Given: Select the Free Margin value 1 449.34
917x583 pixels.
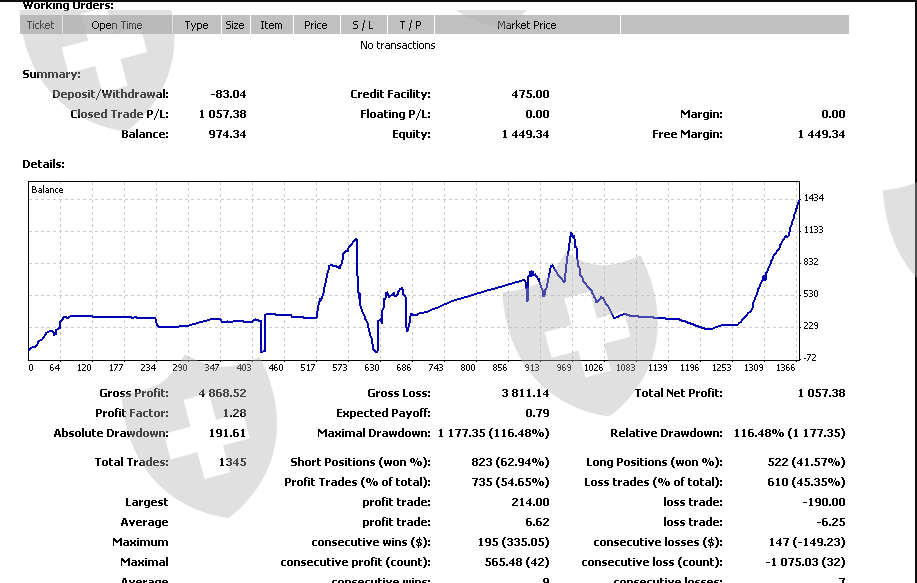Looking at the screenshot, I should (x=821, y=134).
